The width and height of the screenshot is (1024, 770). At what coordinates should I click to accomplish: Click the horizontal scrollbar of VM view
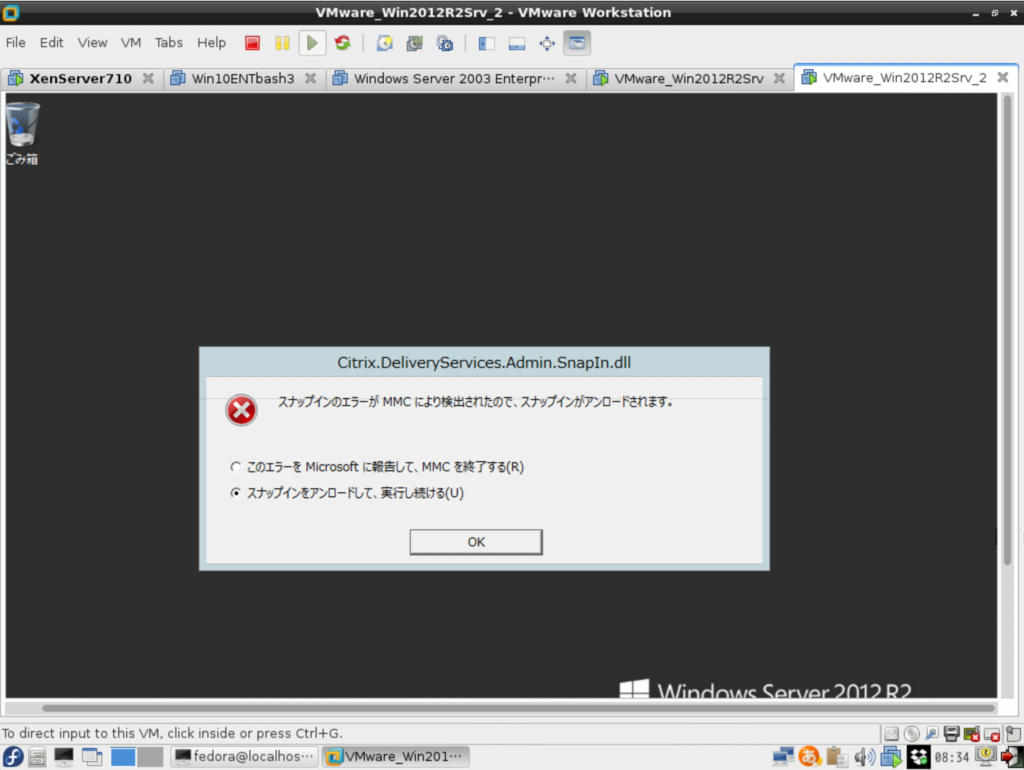[518, 708]
